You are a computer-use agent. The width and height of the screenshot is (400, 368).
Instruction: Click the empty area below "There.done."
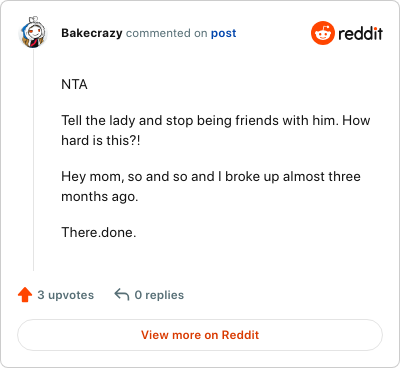click(x=213, y=257)
